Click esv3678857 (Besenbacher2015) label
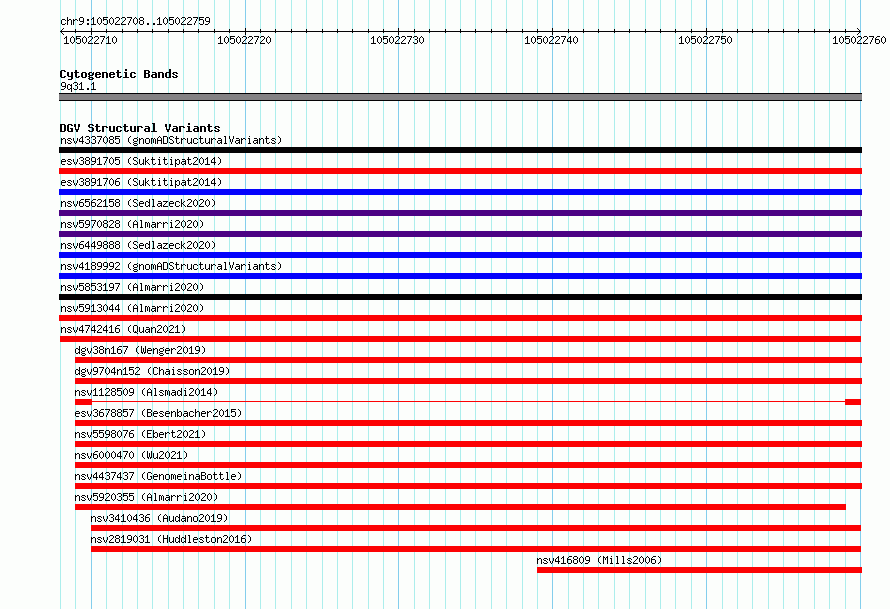This screenshot has height=609, width=890. 158,413
